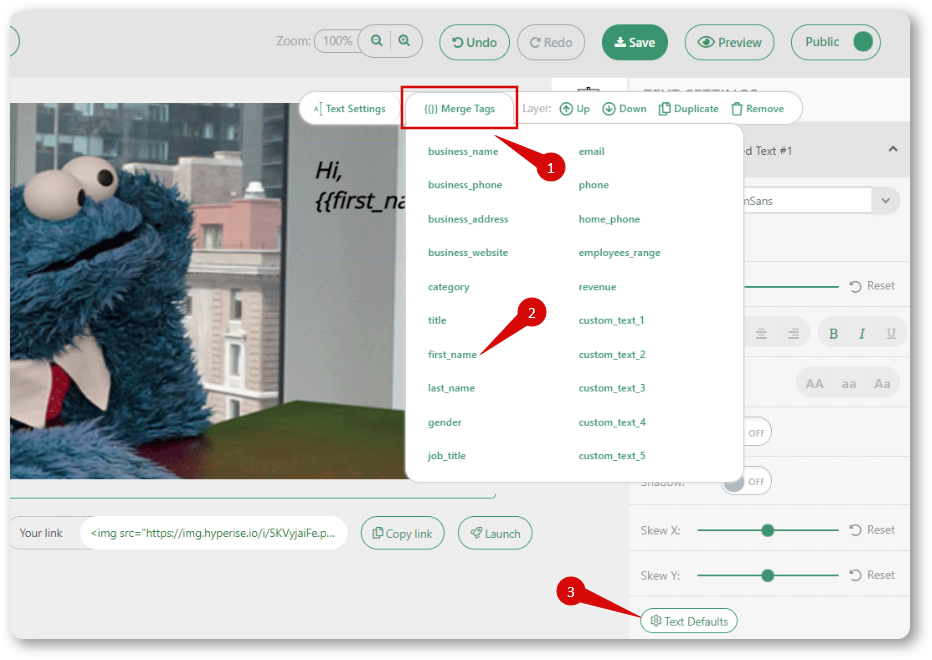The image size is (932, 660).
Task: Align text right
Action: 794,334
